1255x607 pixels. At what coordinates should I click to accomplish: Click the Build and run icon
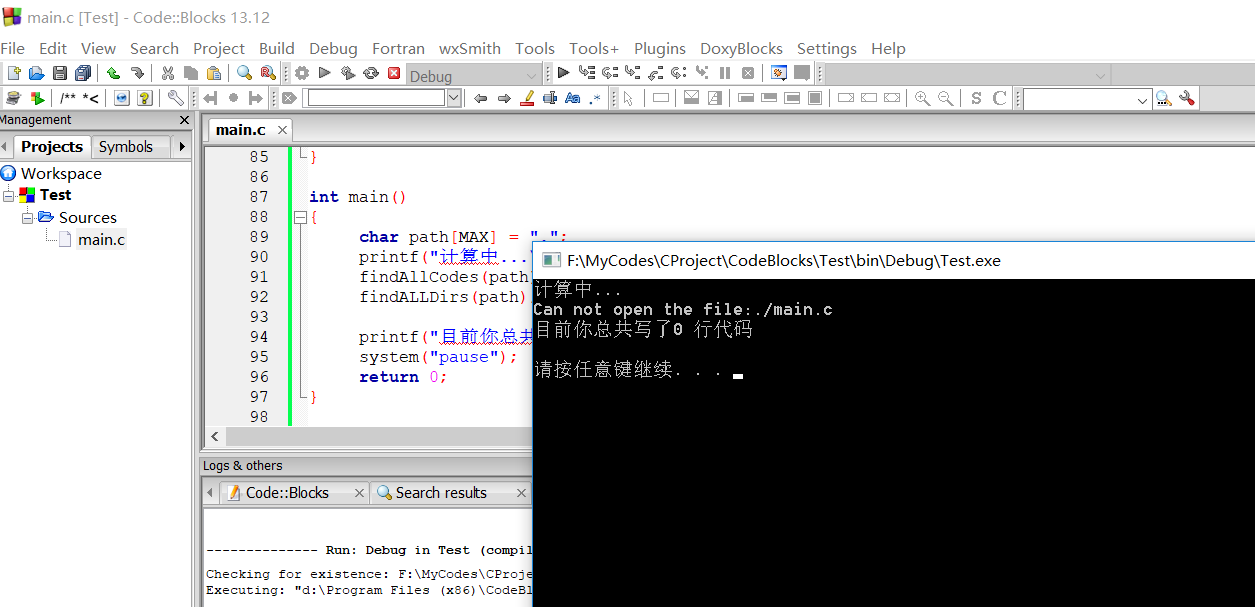[348, 73]
